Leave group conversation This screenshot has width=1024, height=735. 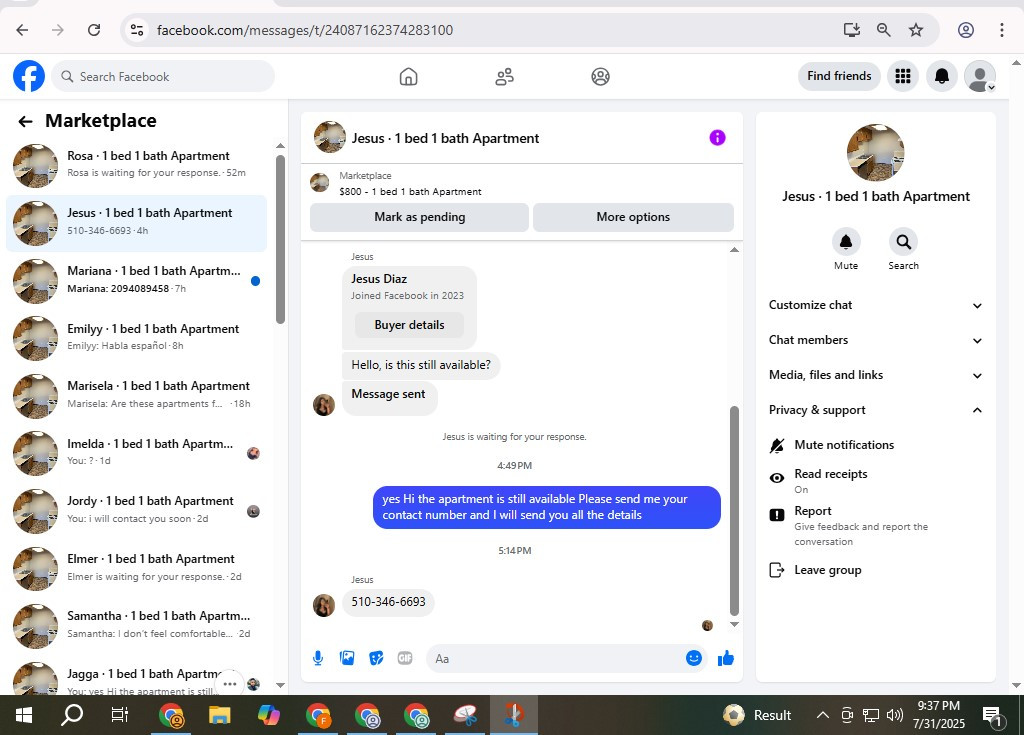point(875,570)
